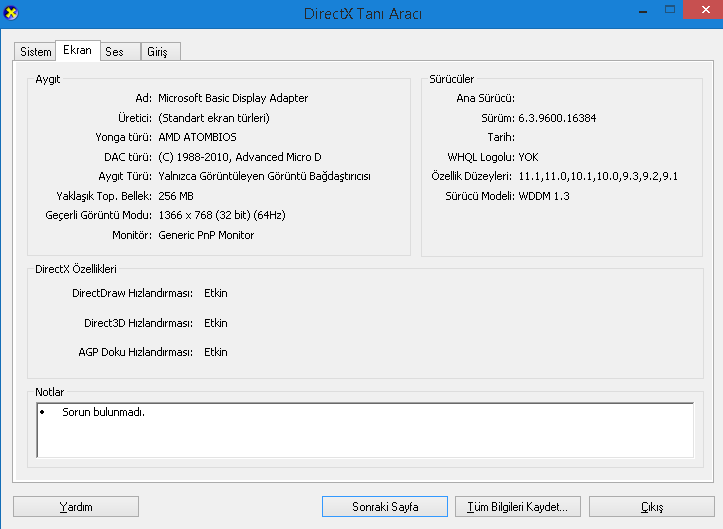
Task: Click the 'Aygıt' group heading
Action: [47, 79]
